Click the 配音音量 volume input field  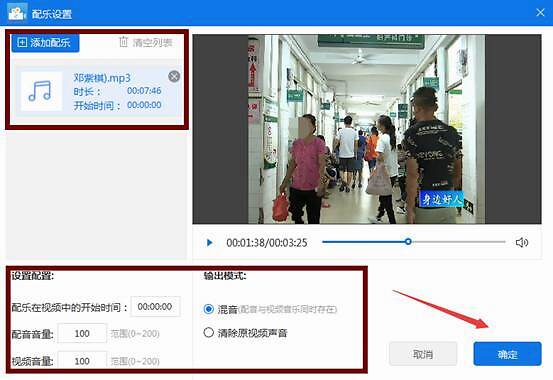point(82,333)
